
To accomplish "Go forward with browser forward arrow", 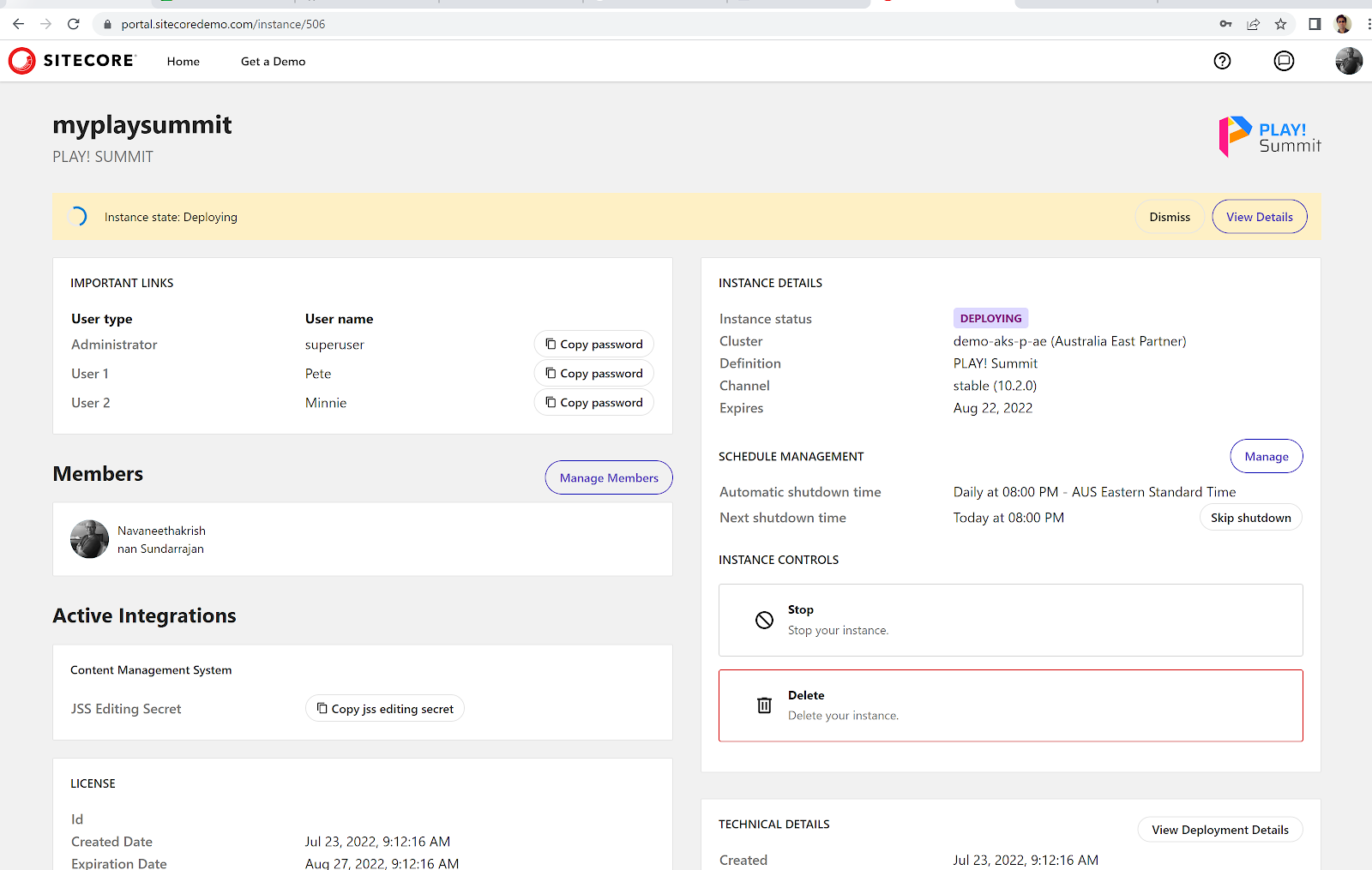I will pyautogui.click(x=46, y=24).
